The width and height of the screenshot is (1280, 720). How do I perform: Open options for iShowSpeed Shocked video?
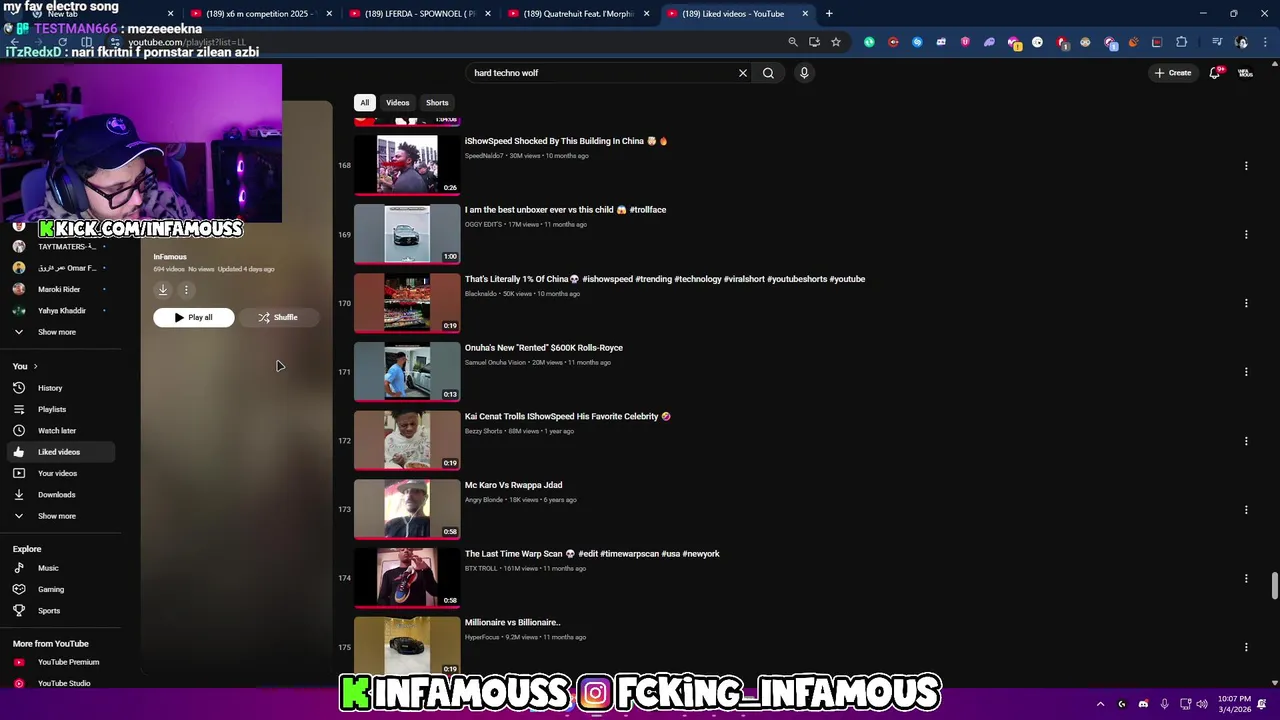pyautogui.click(x=1246, y=166)
